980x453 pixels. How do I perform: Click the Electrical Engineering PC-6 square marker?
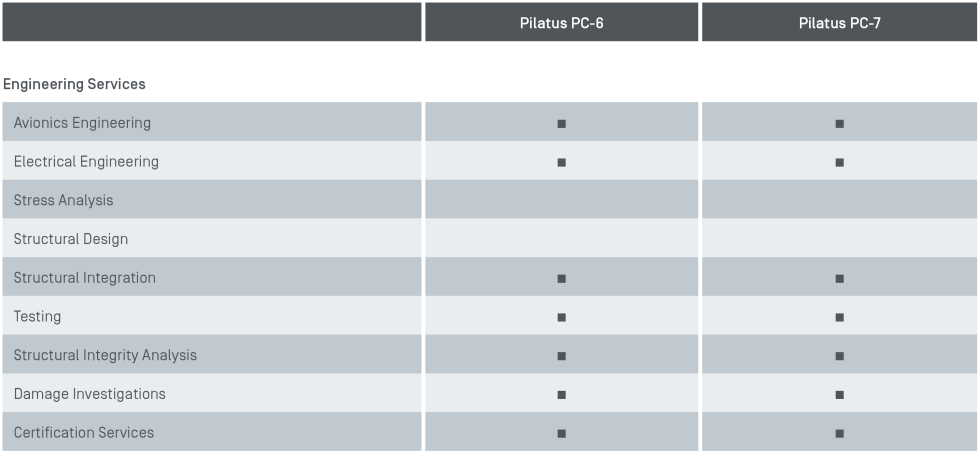(561, 162)
